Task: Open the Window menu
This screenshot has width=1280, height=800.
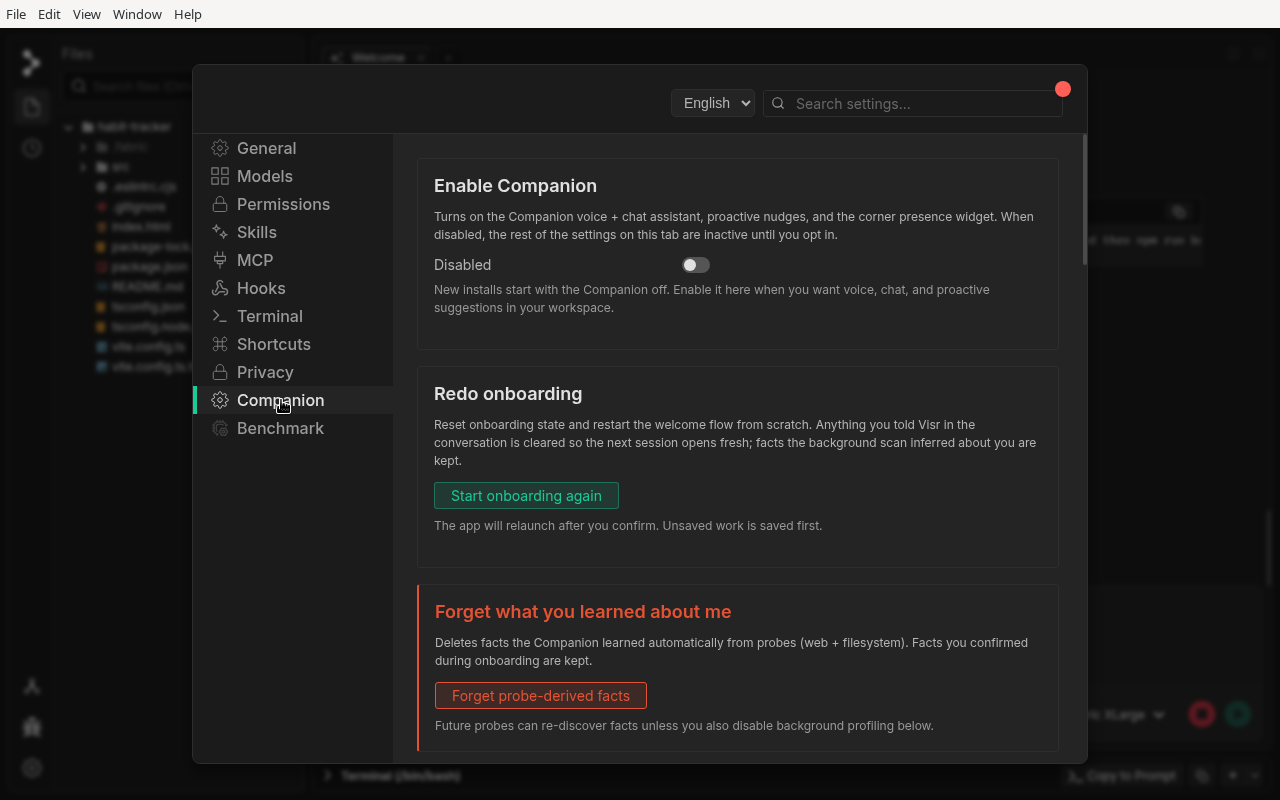Action: tap(137, 14)
